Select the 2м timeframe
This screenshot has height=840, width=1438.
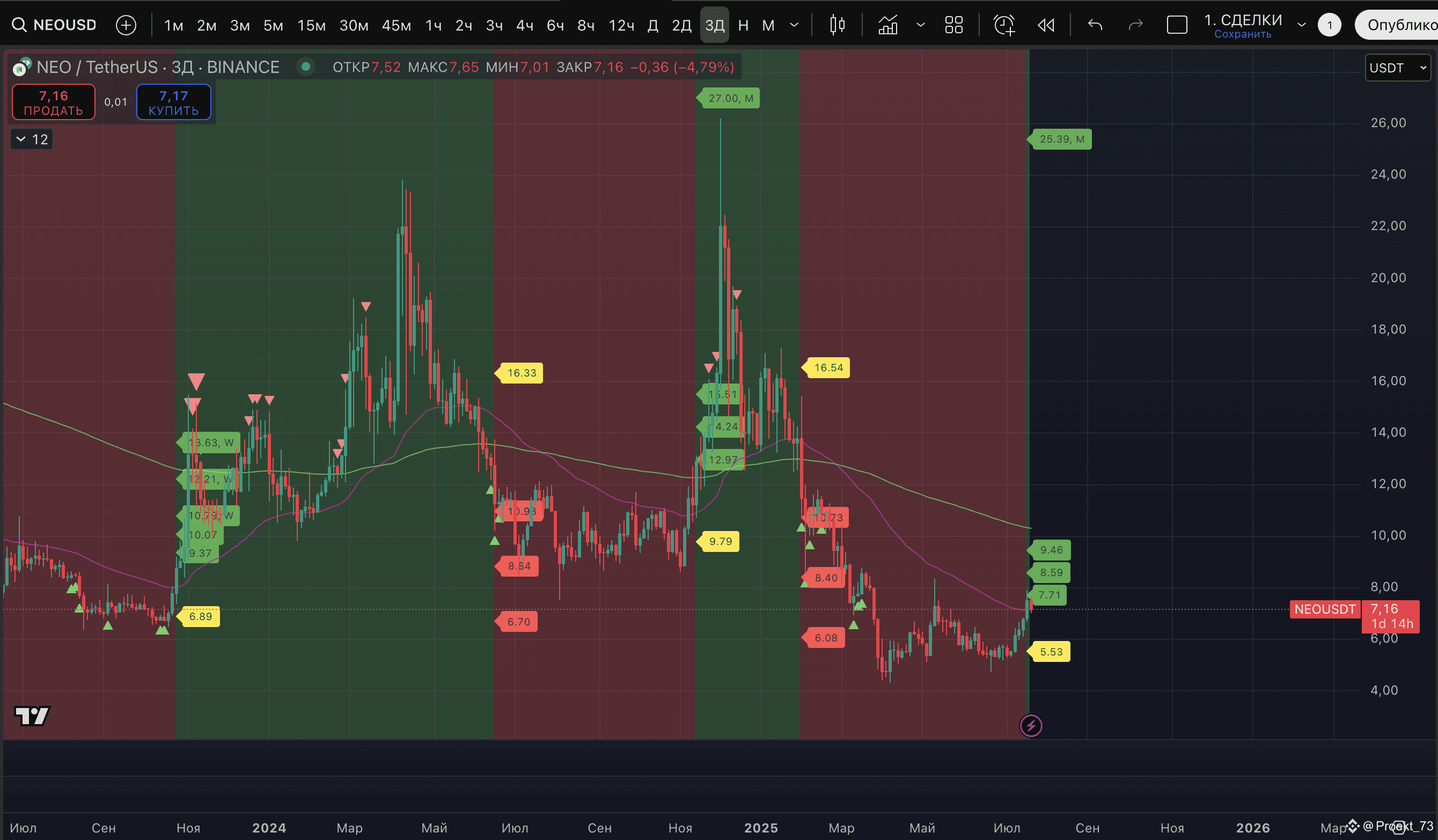207,25
